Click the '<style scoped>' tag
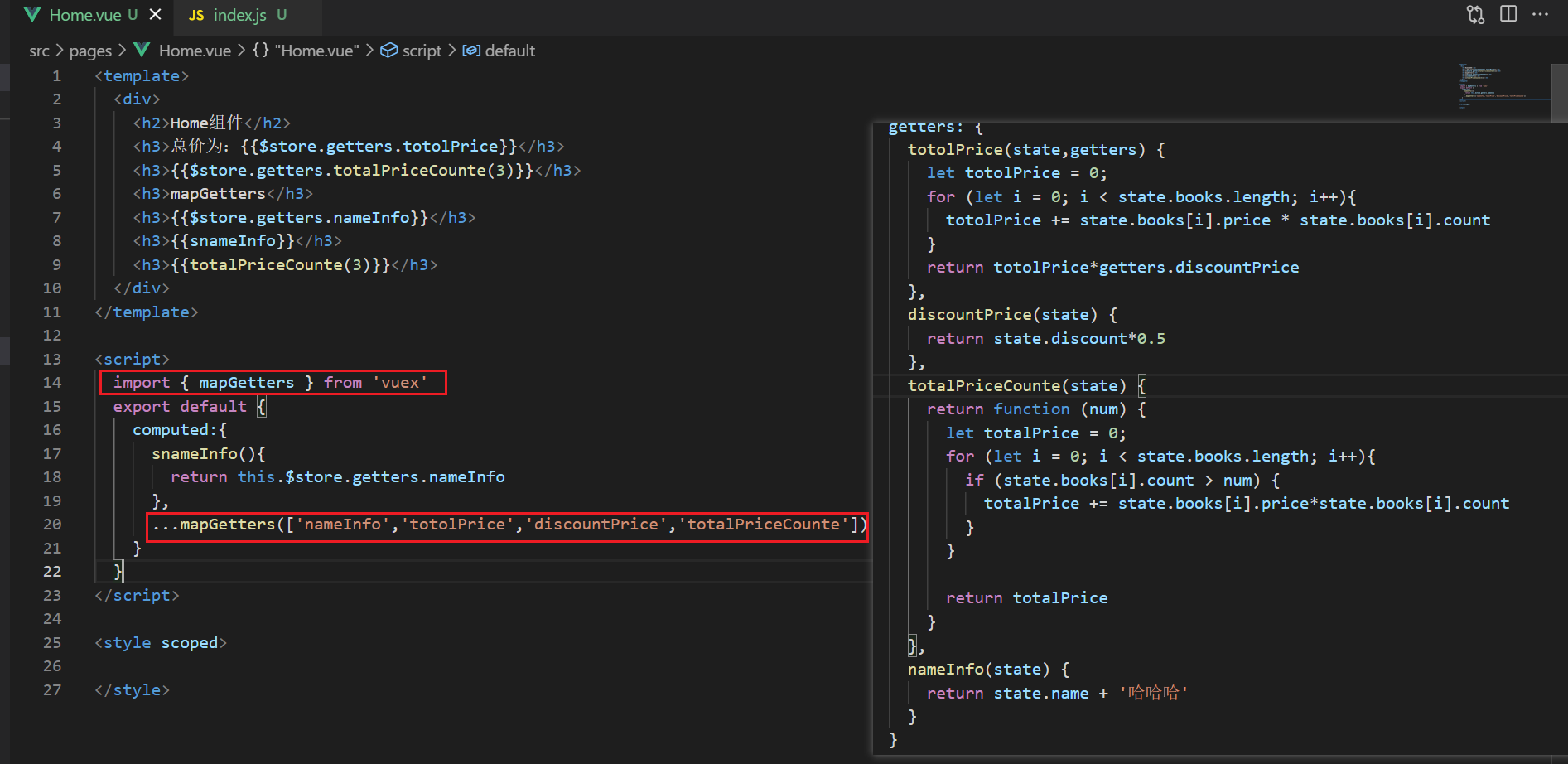 click(x=161, y=643)
